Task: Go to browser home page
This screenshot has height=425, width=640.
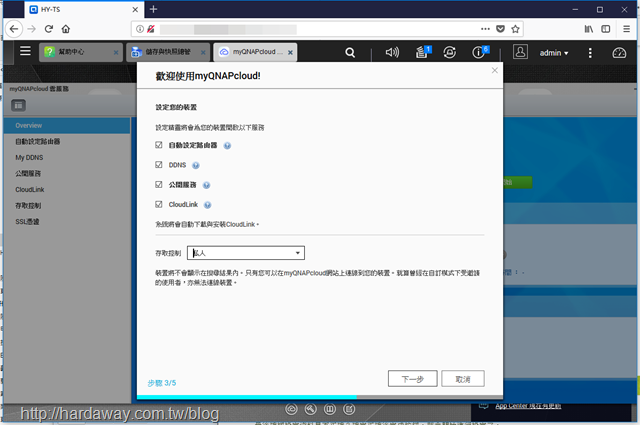Action: pos(66,29)
